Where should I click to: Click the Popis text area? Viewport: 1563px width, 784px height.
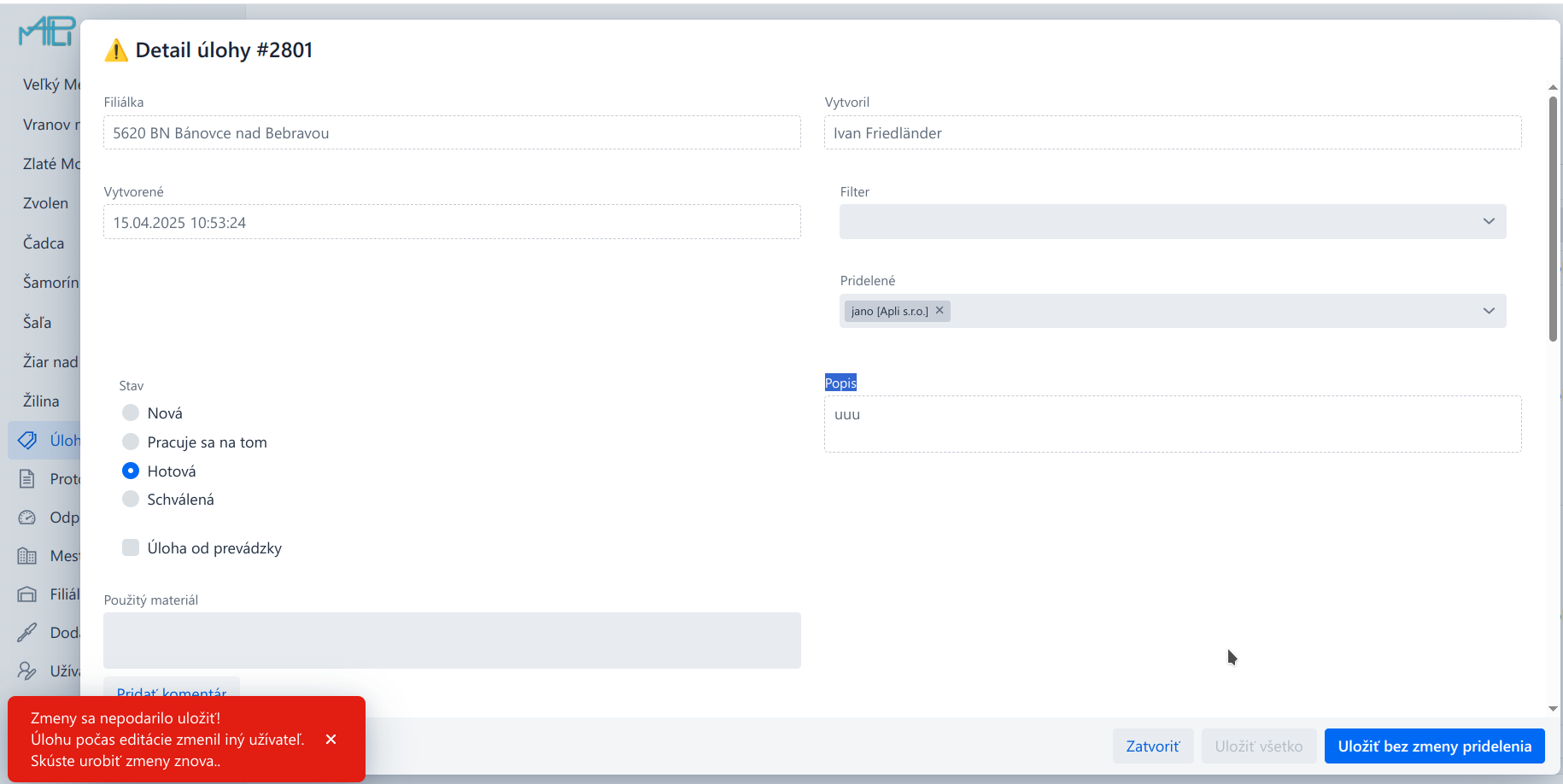(x=1173, y=424)
